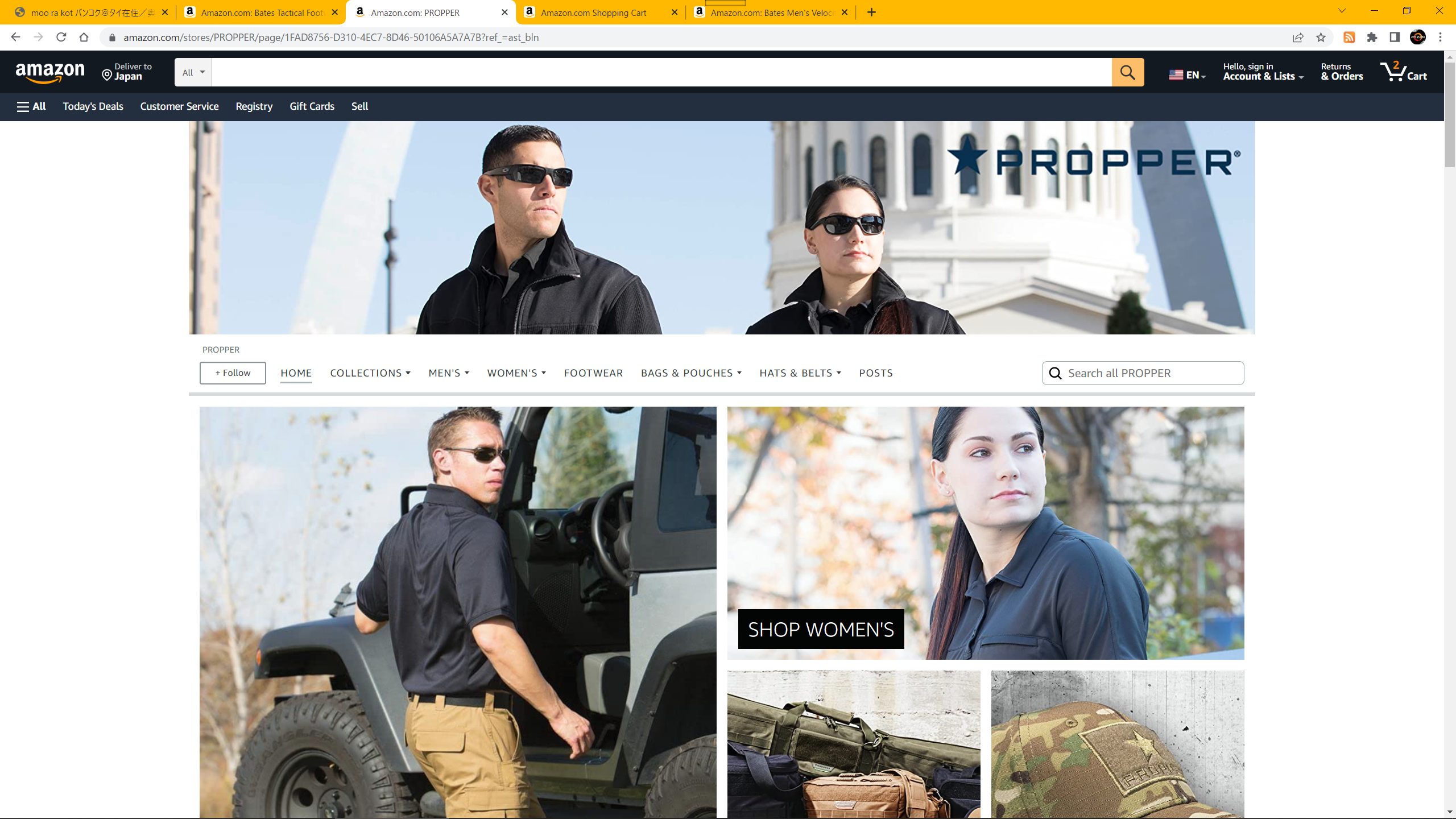Expand the COLLECTIONS menu

click(x=370, y=373)
